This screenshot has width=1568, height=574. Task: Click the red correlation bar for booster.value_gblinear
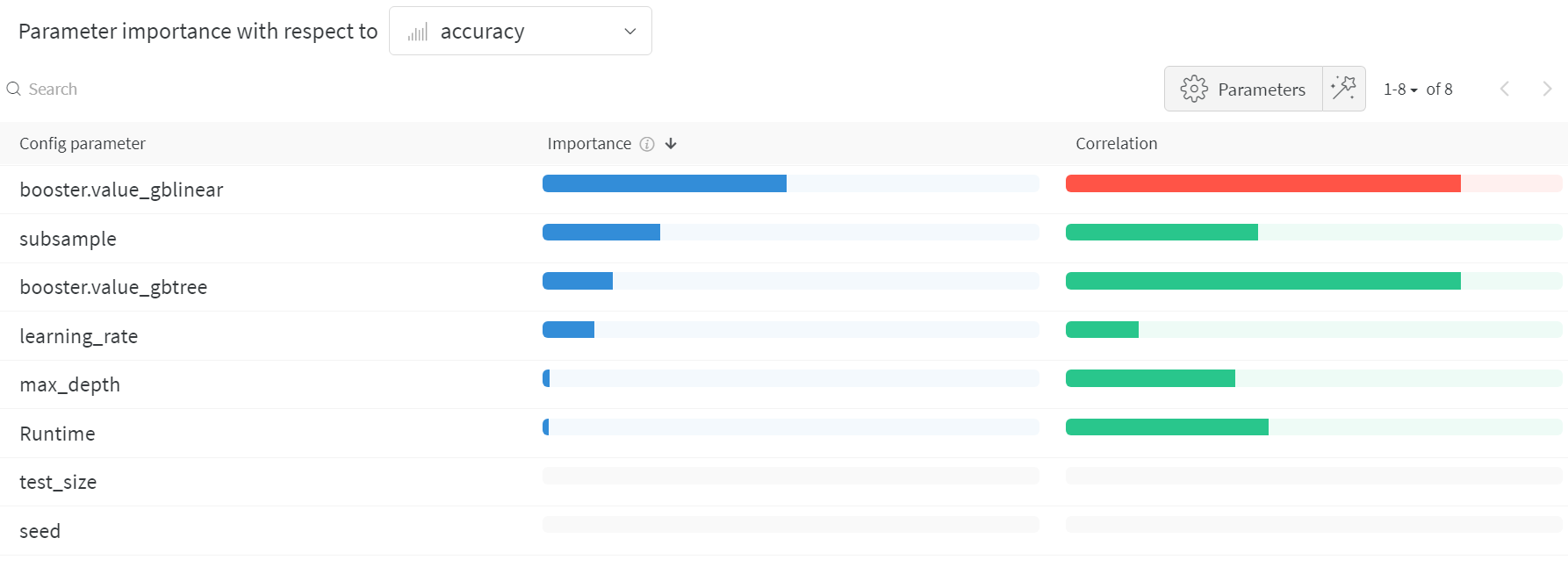point(1262,183)
